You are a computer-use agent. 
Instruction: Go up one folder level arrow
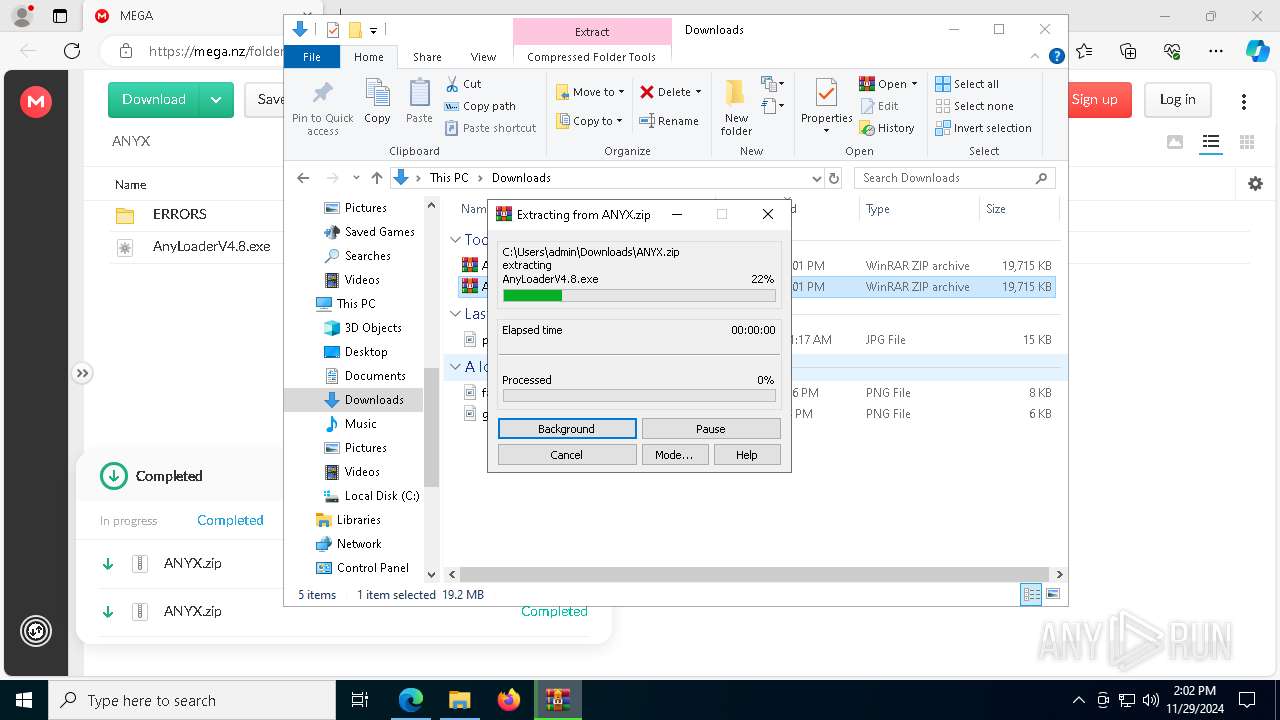[376, 178]
